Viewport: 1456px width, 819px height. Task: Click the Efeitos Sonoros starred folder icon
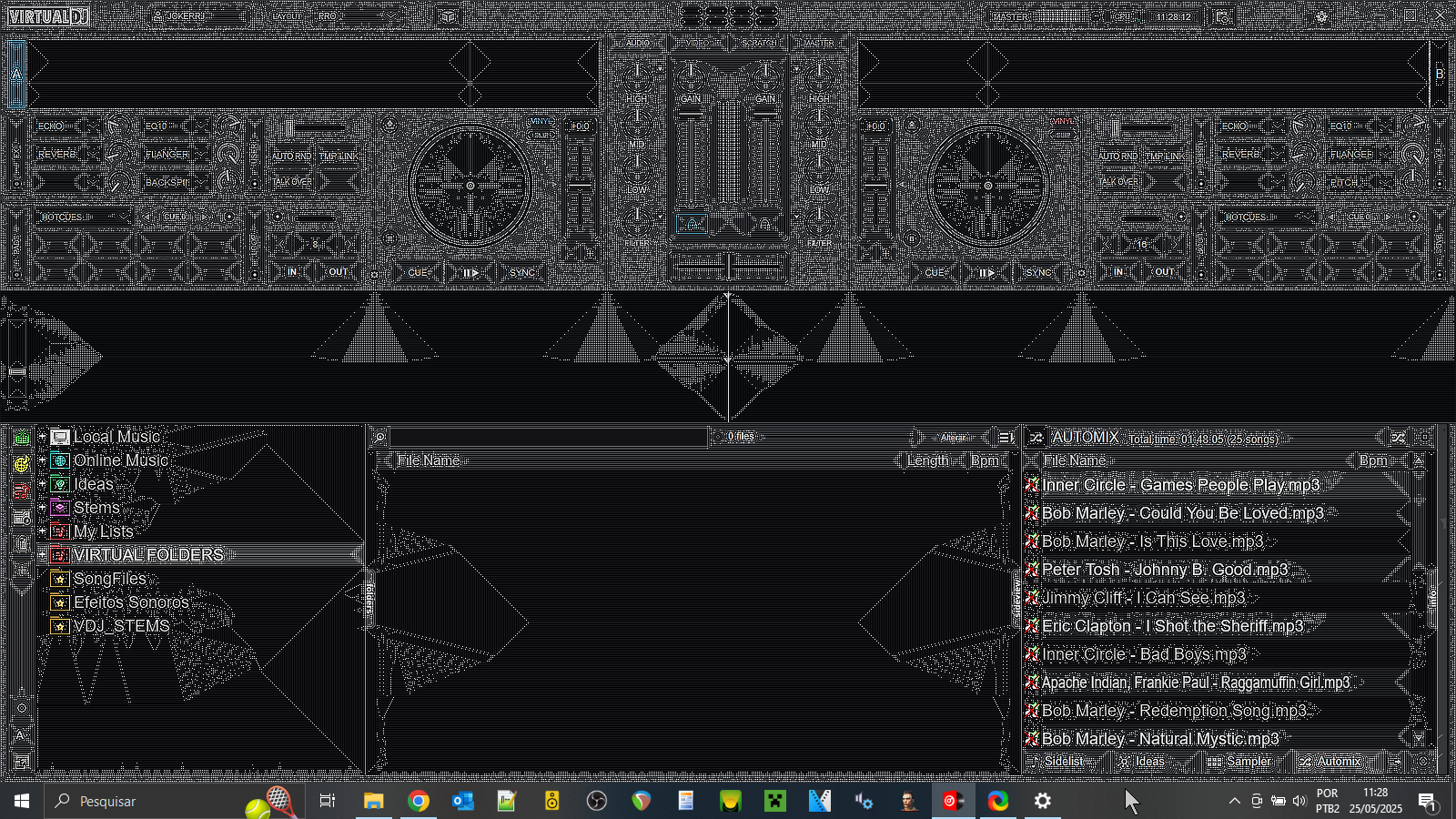point(60,602)
